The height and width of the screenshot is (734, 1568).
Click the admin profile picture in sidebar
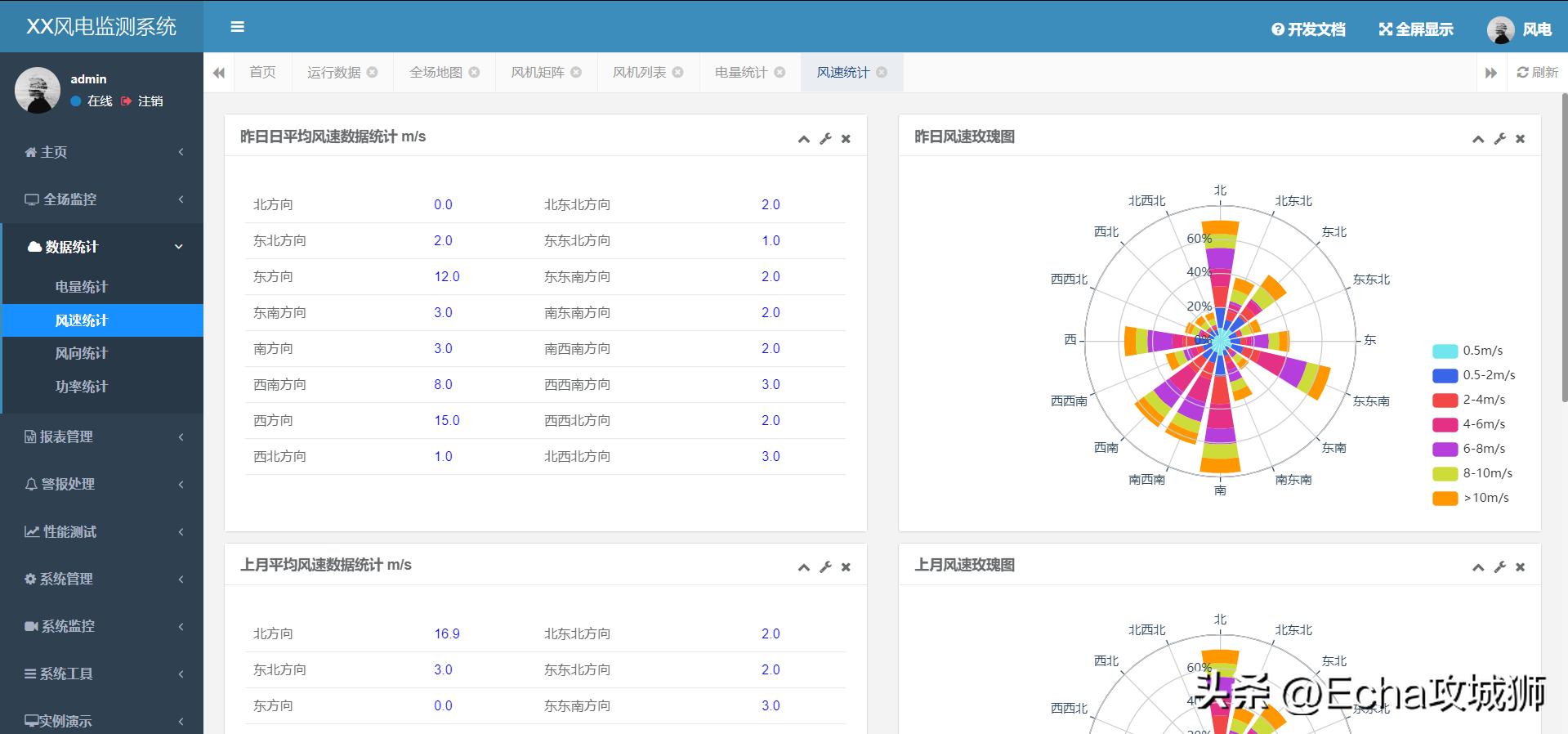[x=38, y=90]
